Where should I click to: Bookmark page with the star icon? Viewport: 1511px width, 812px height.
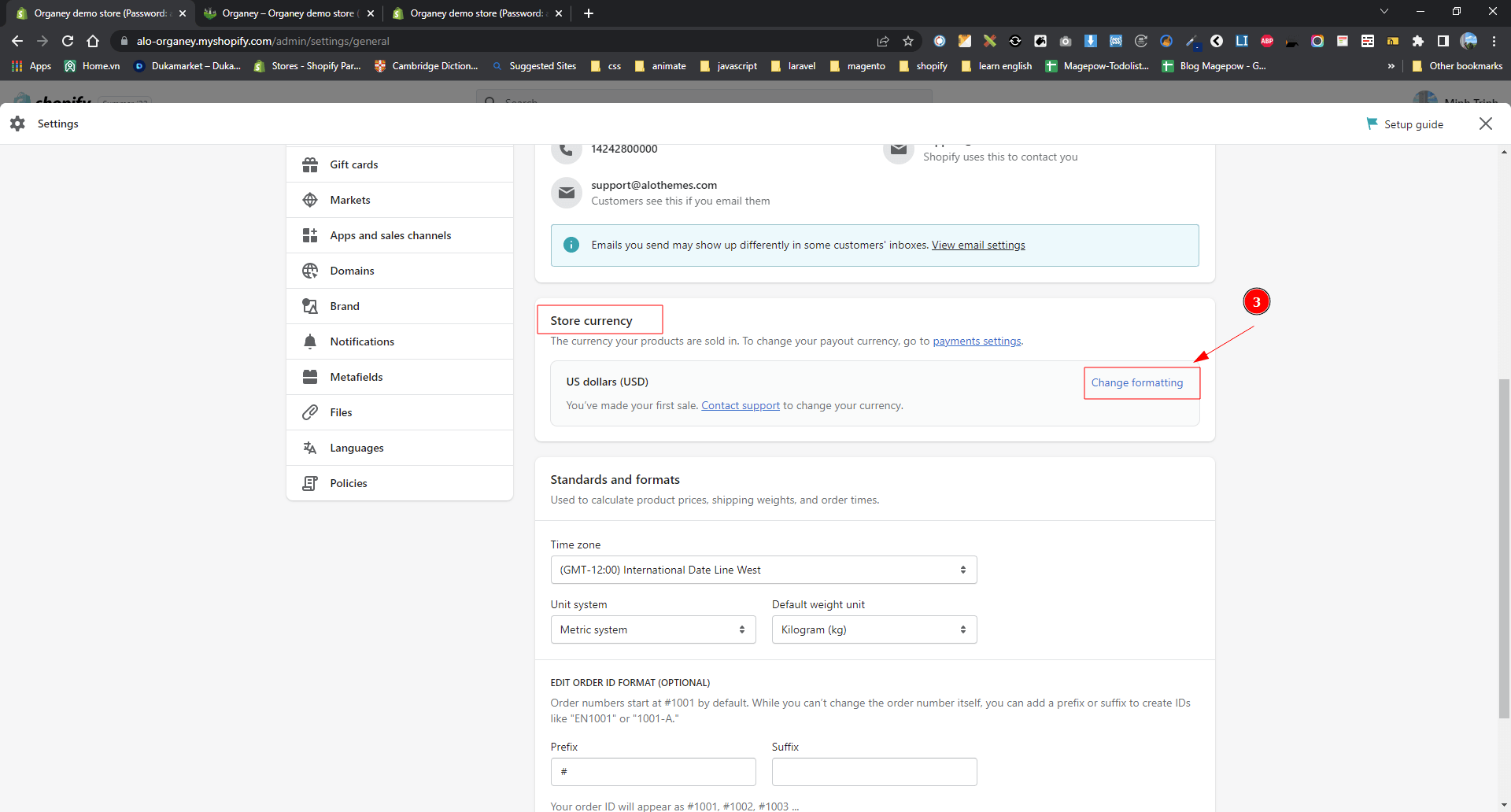pyautogui.click(x=908, y=41)
